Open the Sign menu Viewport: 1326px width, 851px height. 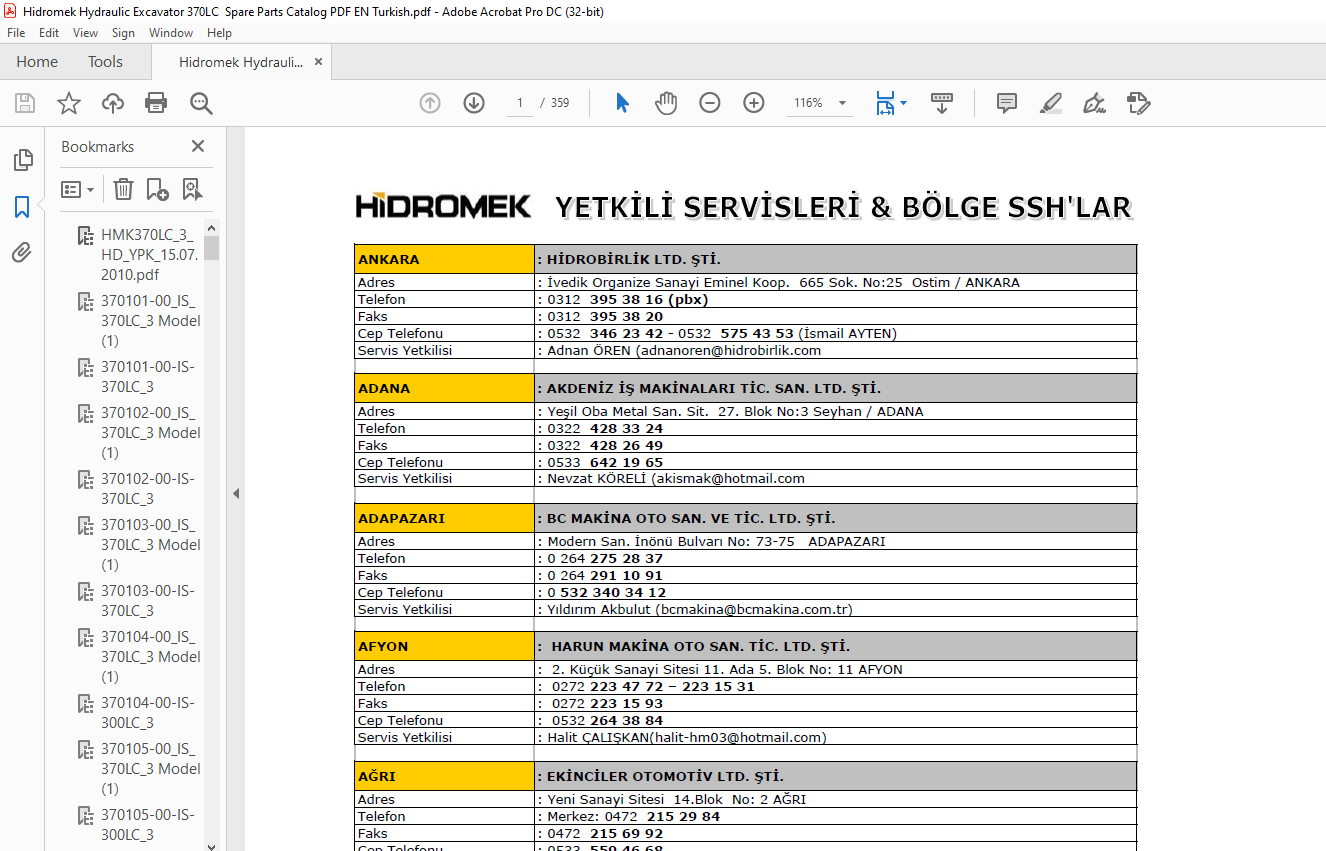pos(123,33)
